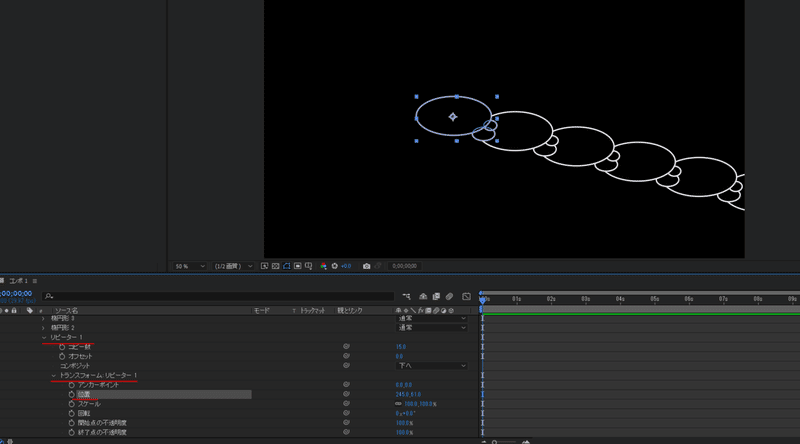Click pick whip icon on オフセット row
Screen dimensions: 800x444
346,356
